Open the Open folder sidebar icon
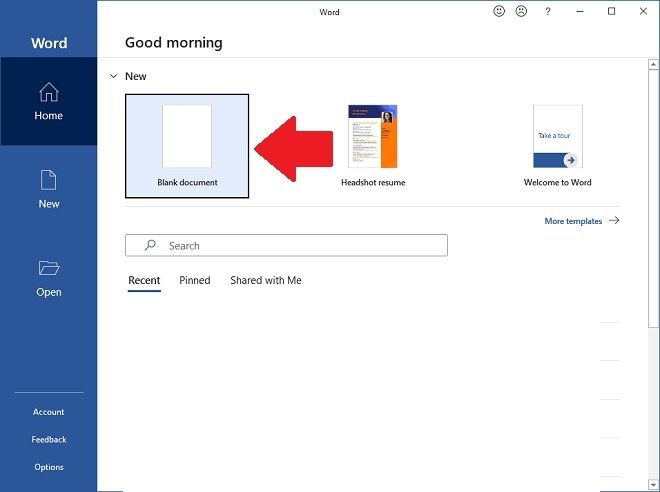 tap(49, 268)
